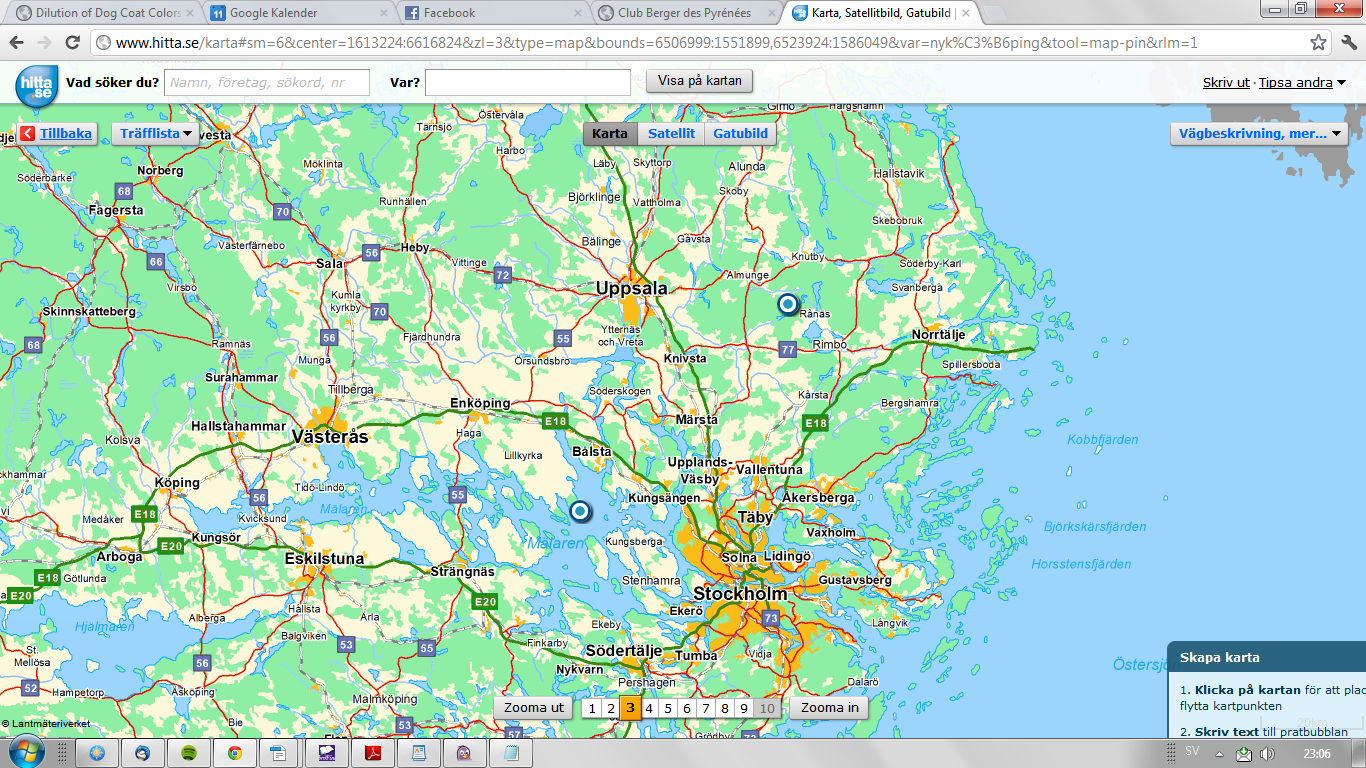
Task: Click Chrome icon in taskbar
Action: coord(234,752)
